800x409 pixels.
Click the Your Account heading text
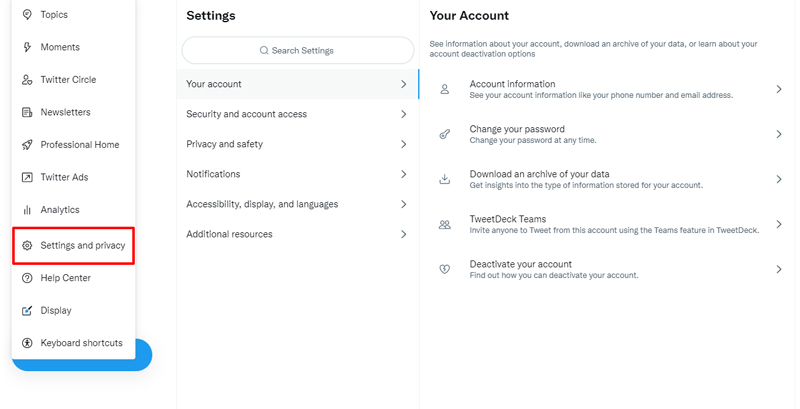tap(469, 16)
